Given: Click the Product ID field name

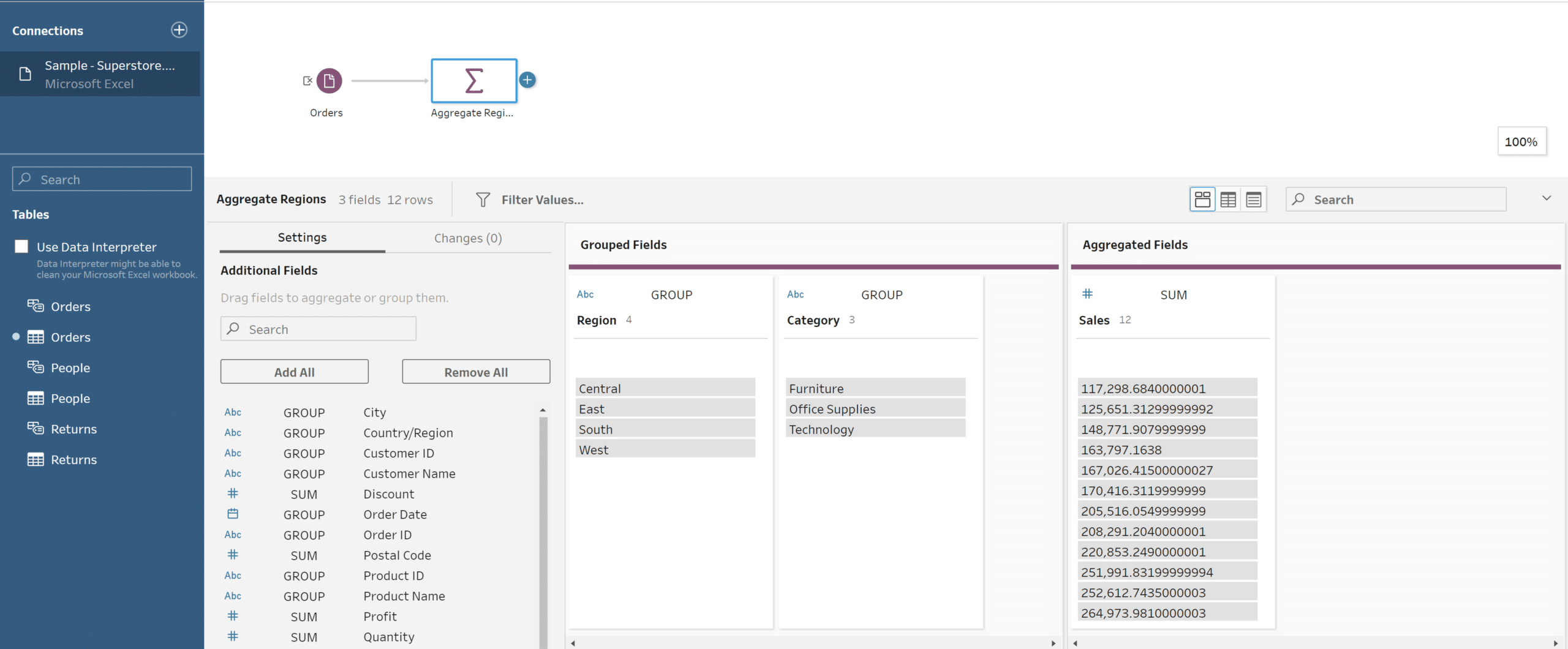Looking at the screenshot, I should pyautogui.click(x=394, y=576).
